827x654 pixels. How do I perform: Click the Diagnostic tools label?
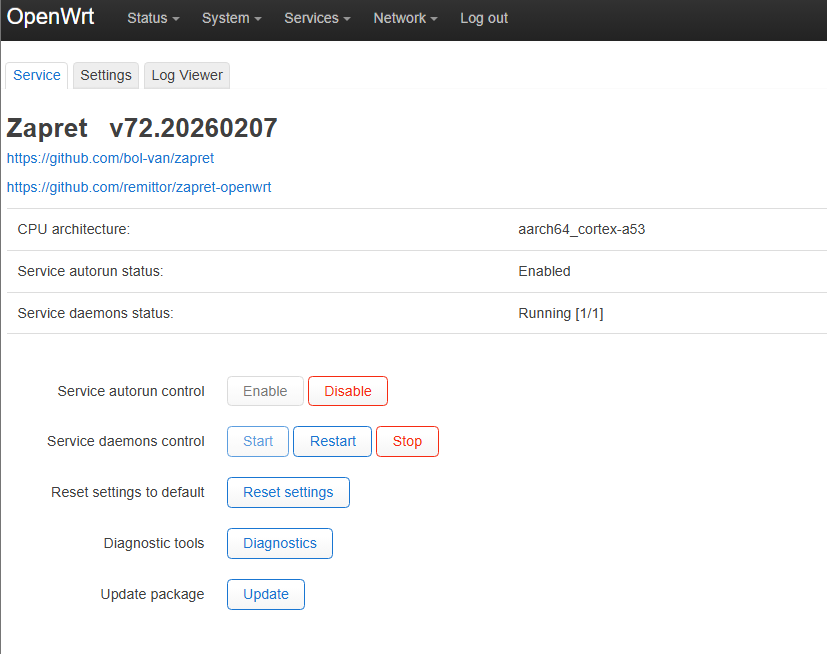tap(154, 543)
